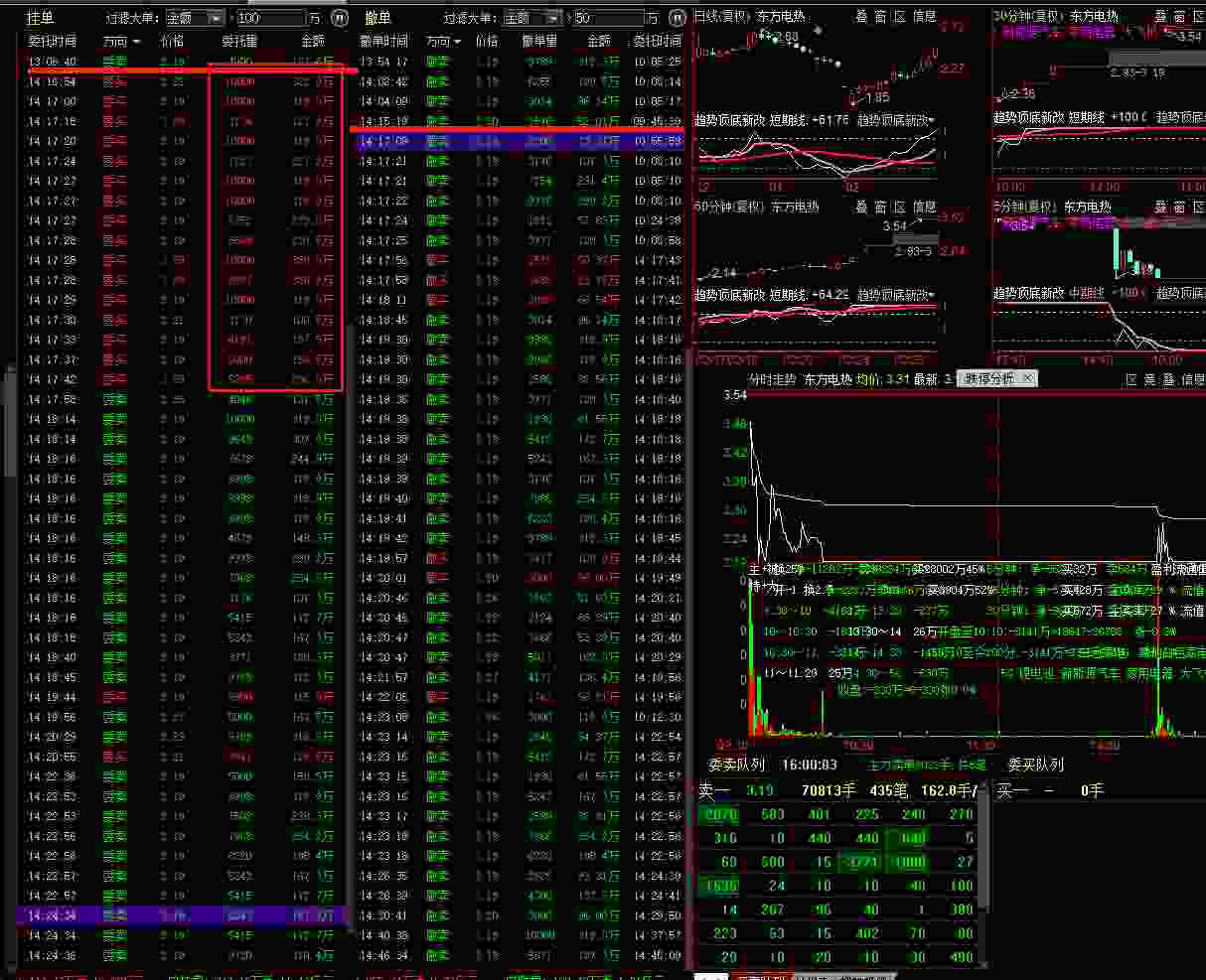This screenshot has height=980, width=1206.
Task: Click the pause icon in 撤单 panel
Action: click(x=678, y=18)
